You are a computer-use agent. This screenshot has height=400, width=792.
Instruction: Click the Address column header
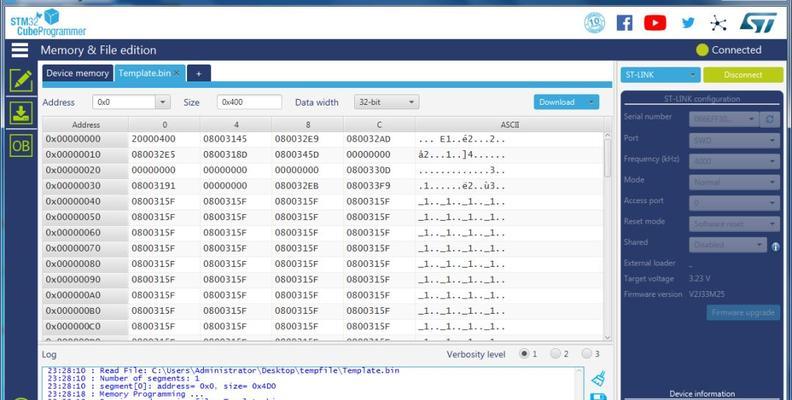tap(86, 125)
